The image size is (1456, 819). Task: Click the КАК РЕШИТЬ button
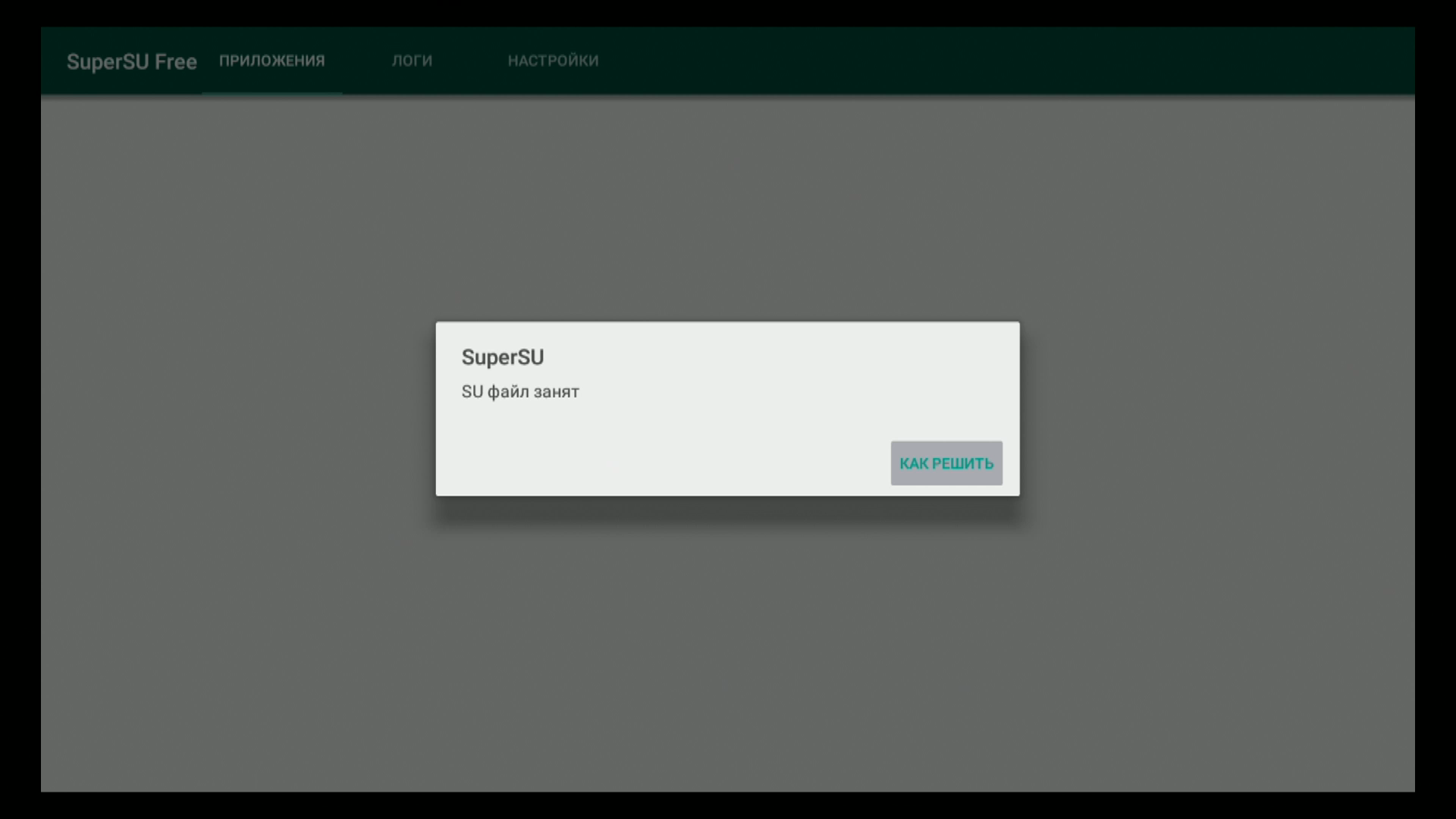tap(946, 463)
